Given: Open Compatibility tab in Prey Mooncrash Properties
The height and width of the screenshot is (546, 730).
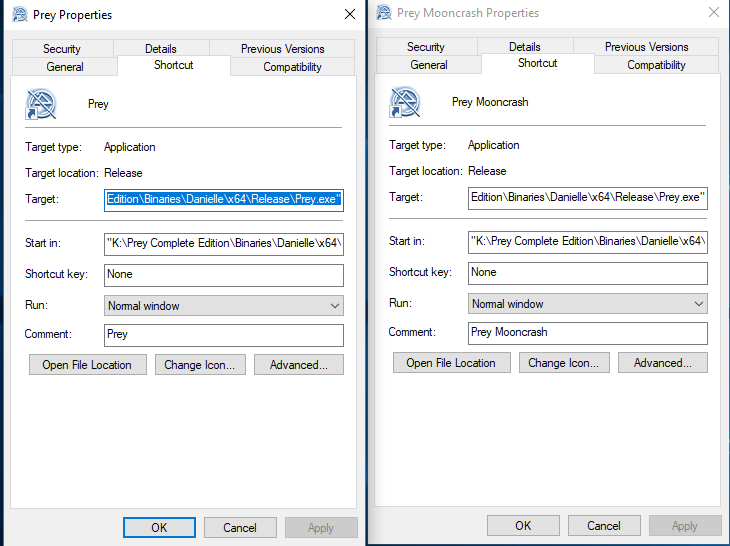Looking at the screenshot, I should click(656, 65).
